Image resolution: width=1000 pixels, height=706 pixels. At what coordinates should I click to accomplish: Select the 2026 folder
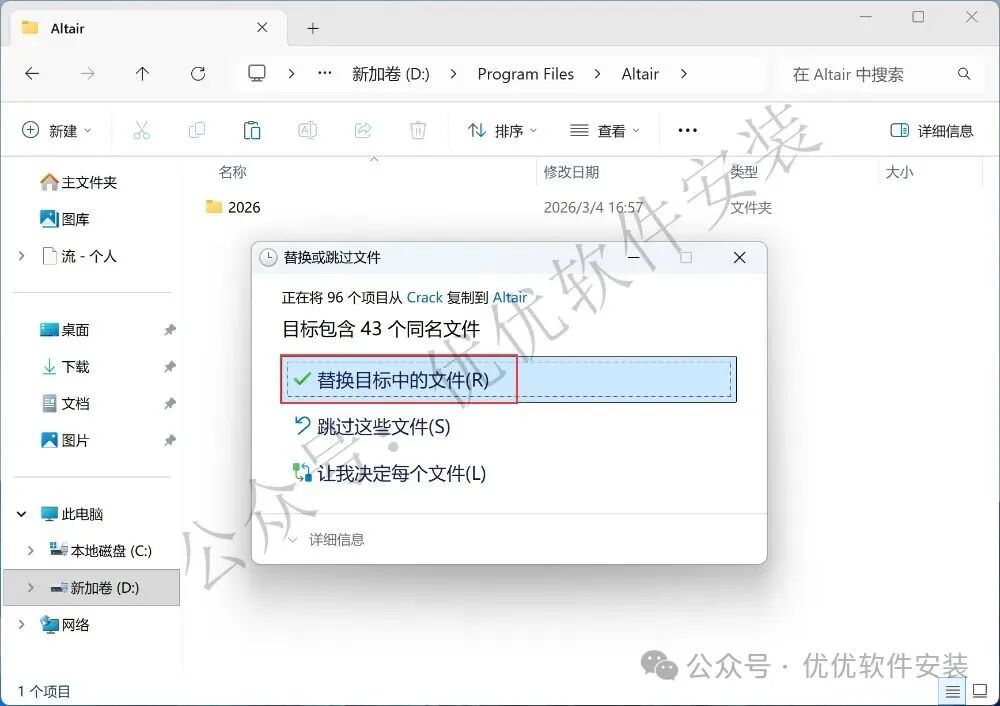tap(233, 207)
